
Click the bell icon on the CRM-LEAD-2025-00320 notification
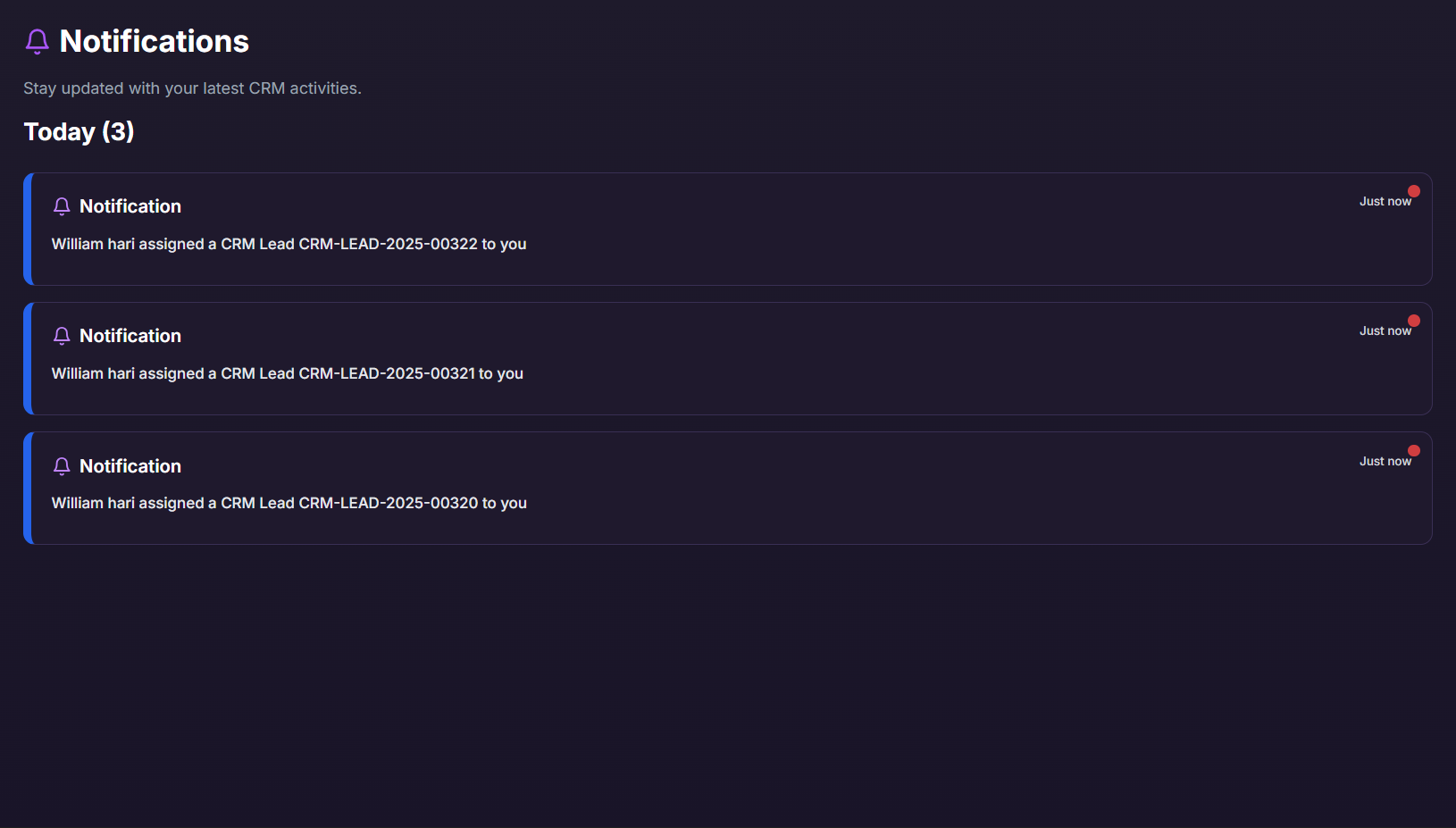pos(62,466)
